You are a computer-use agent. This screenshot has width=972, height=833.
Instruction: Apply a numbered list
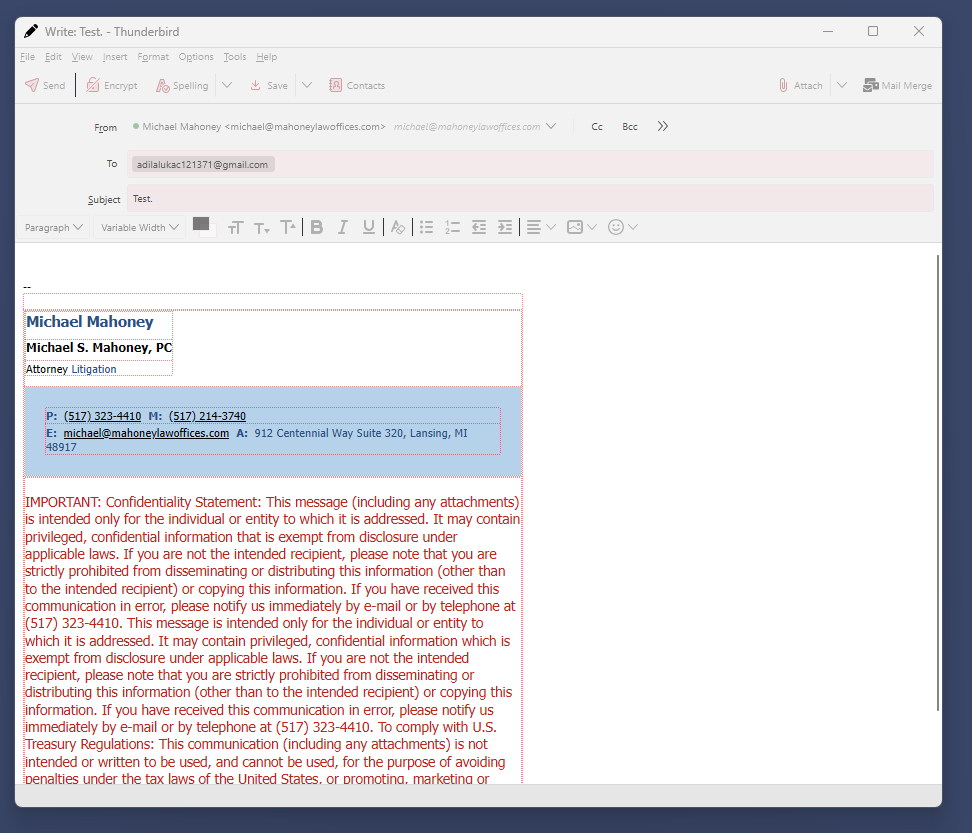pyautogui.click(x=452, y=227)
